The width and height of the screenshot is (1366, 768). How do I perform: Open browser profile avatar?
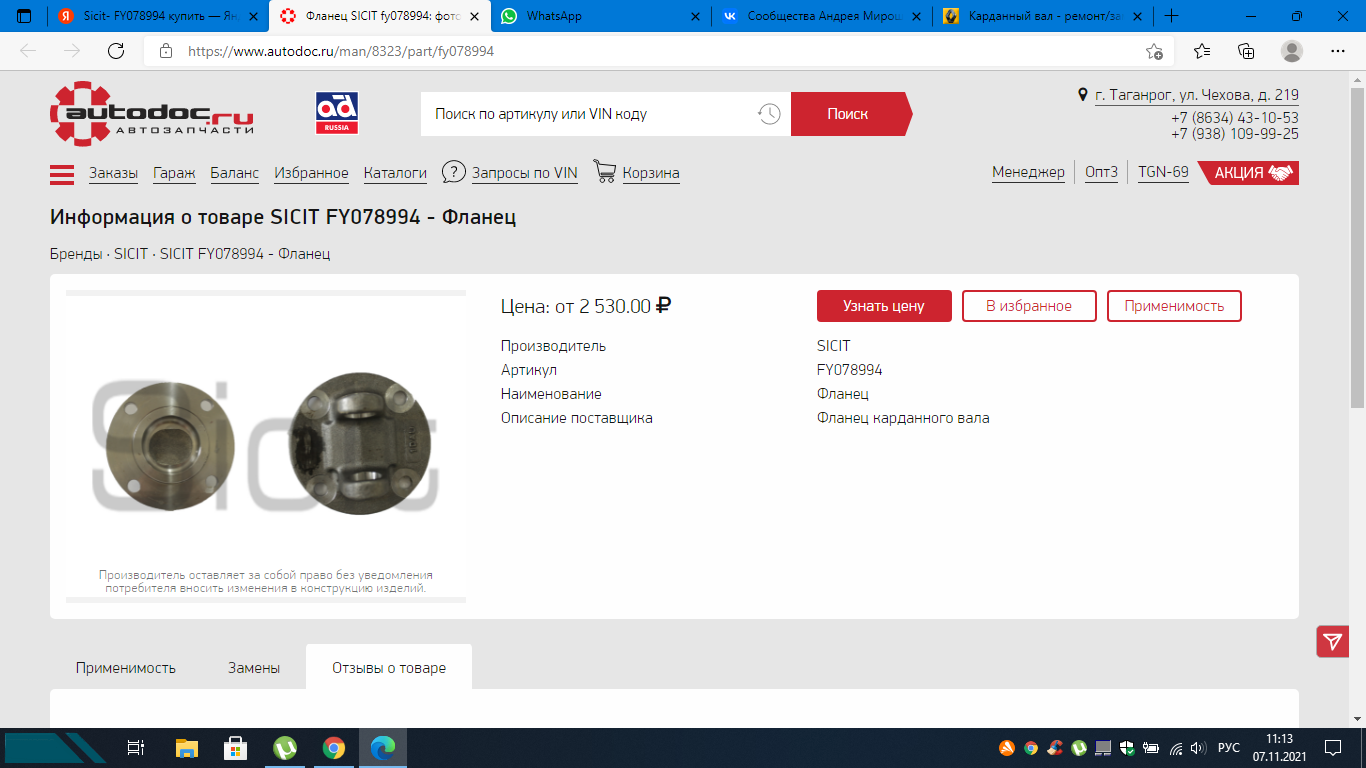[1292, 51]
